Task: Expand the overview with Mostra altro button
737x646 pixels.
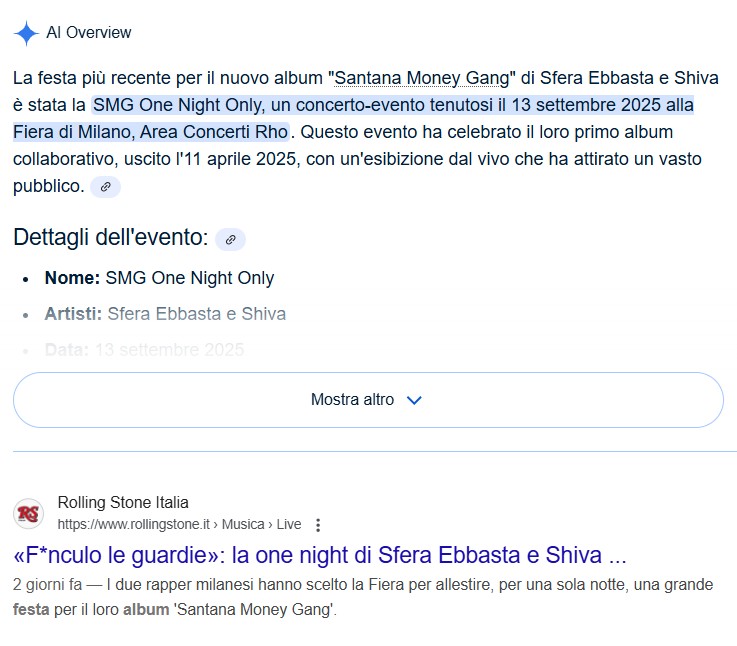Action: 367,400
